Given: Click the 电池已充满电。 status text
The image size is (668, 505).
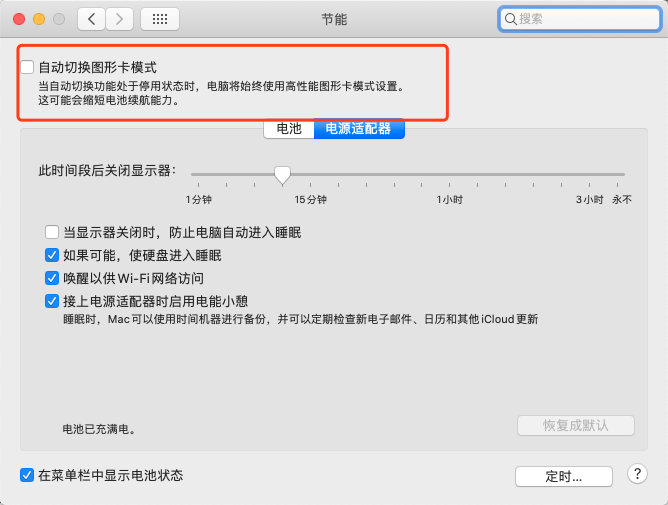Looking at the screenshot, I should 99,429.
